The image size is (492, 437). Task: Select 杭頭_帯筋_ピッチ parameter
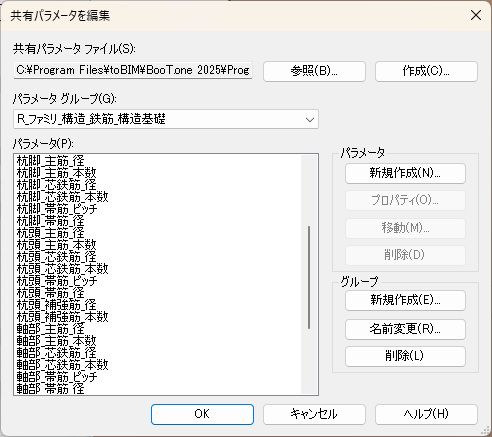[57, 281]
